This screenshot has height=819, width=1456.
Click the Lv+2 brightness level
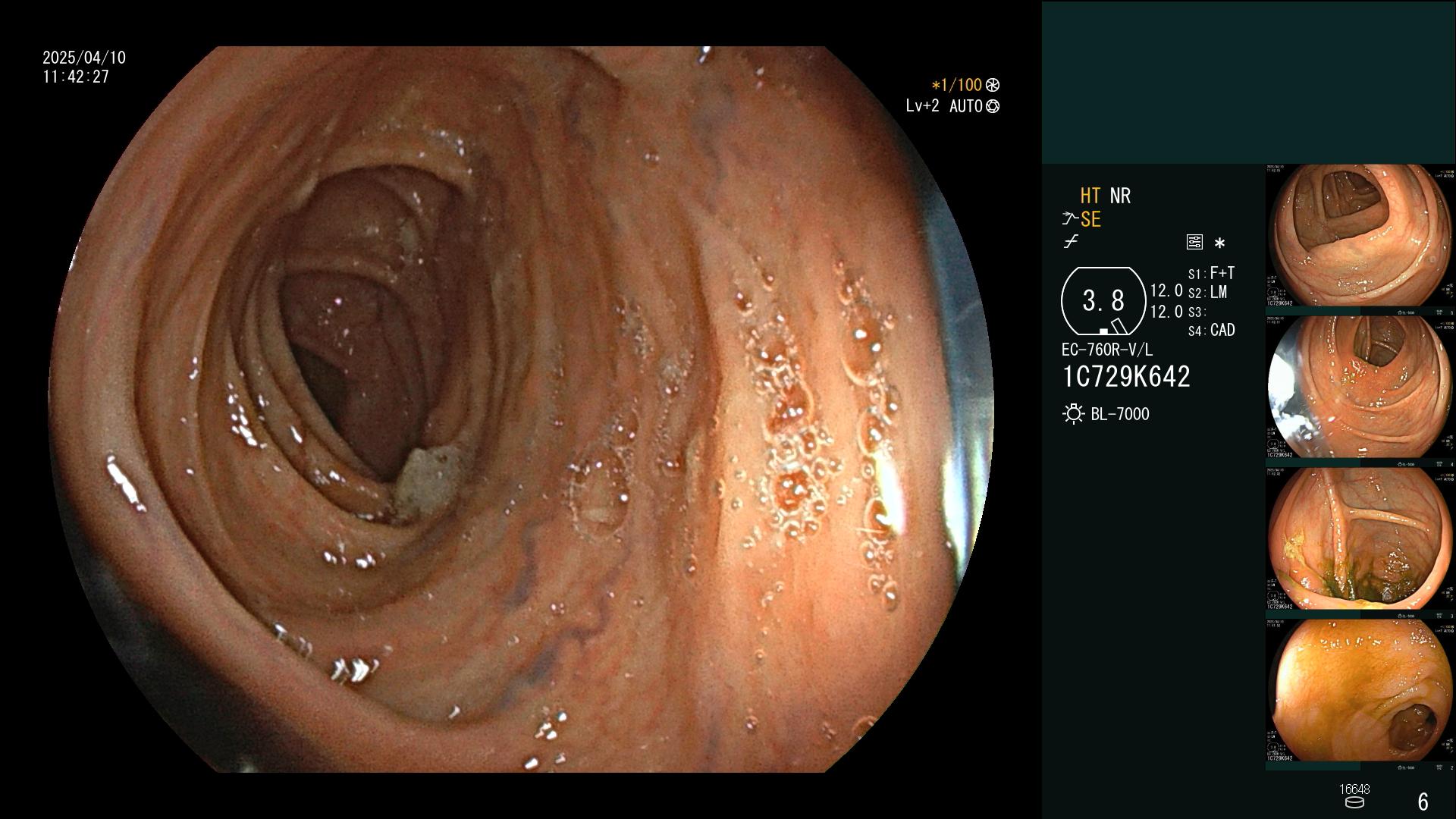click(922, 106)
